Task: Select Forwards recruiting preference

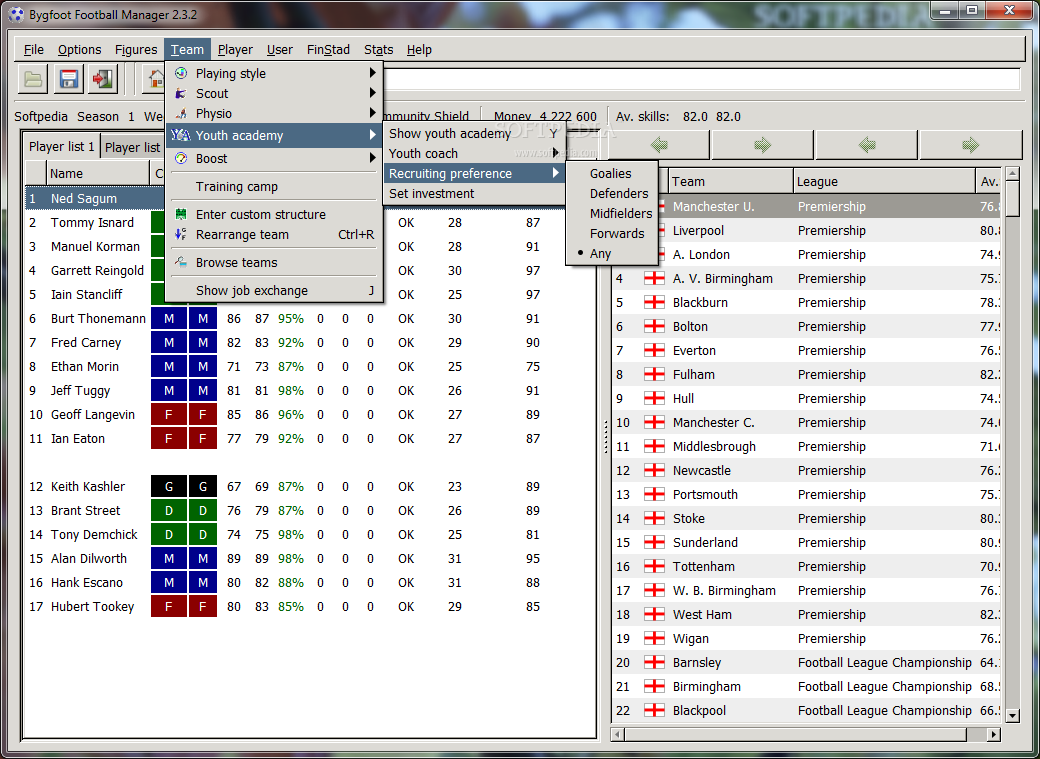Action: [611, 233]
